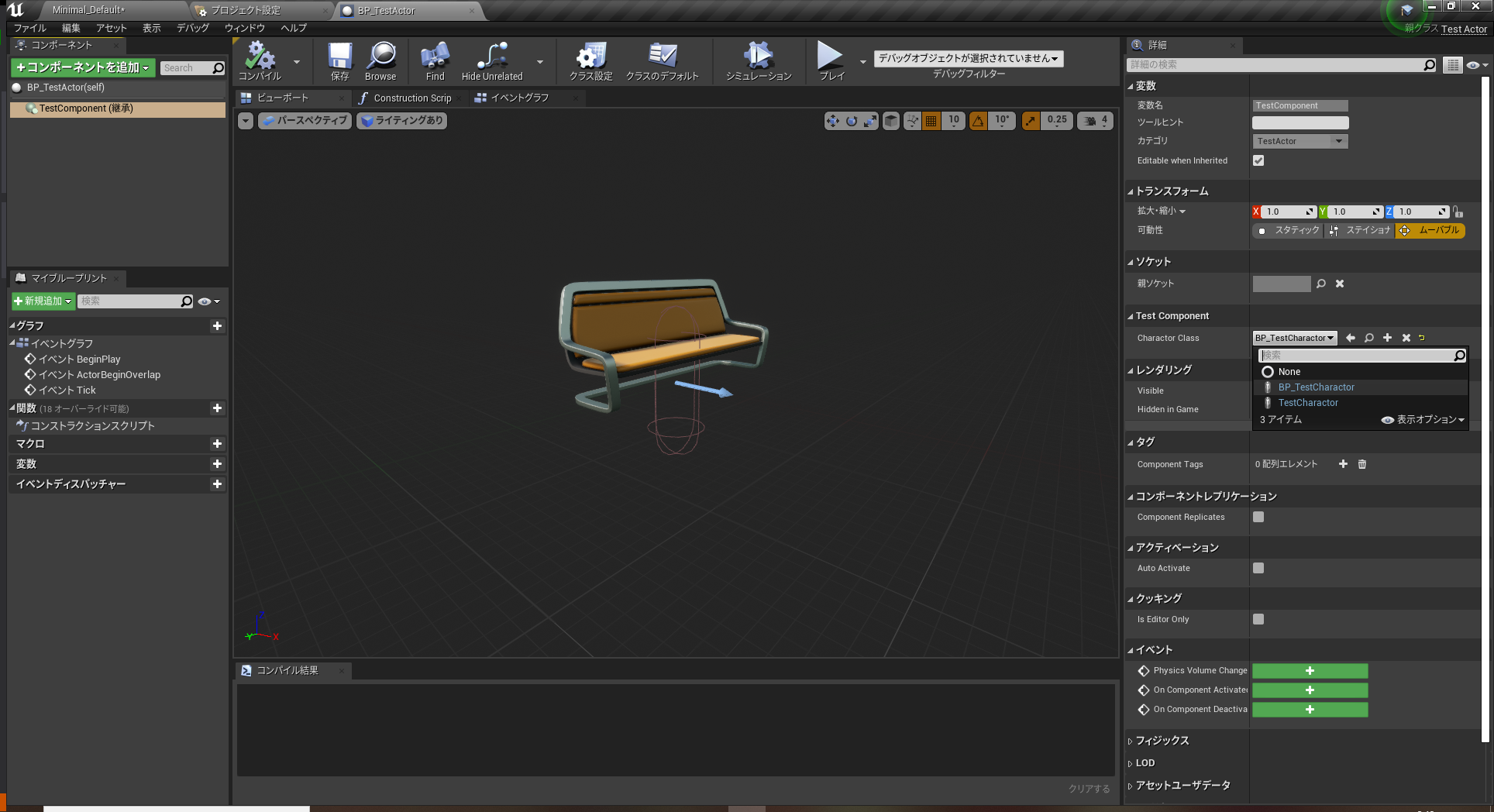The height and width of the screenshot is (812, 1494).
Task: Click the Add Component button
Action: coord(83,68)
